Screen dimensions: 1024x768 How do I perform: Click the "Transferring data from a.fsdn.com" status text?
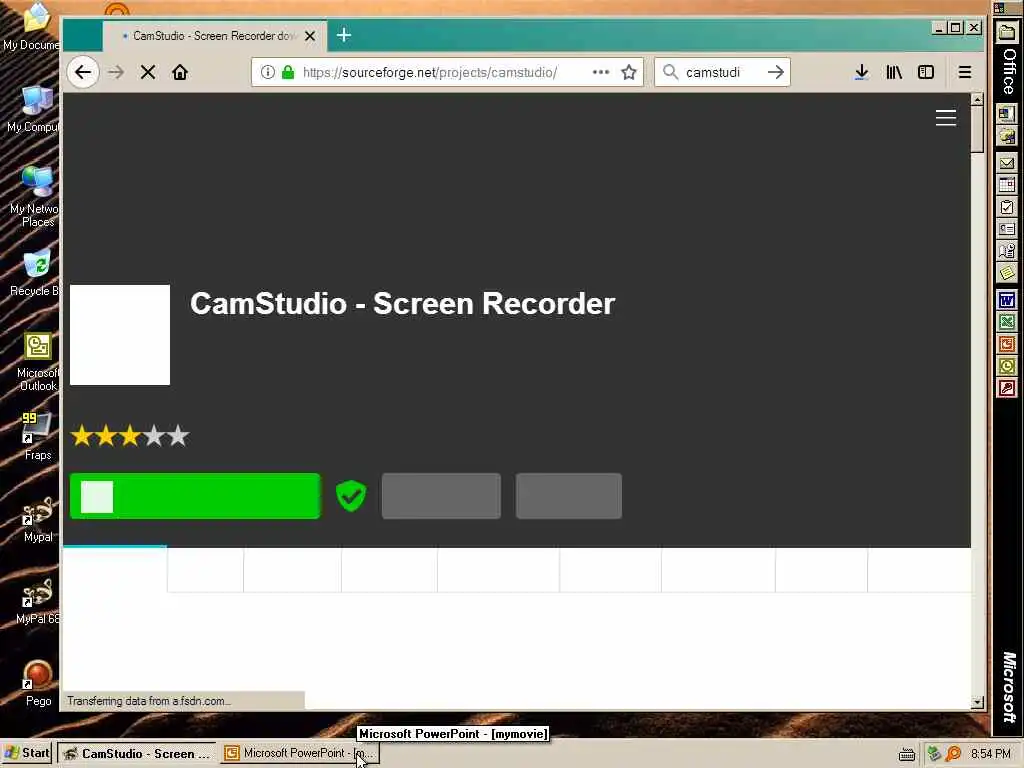[x=149, y=701]
